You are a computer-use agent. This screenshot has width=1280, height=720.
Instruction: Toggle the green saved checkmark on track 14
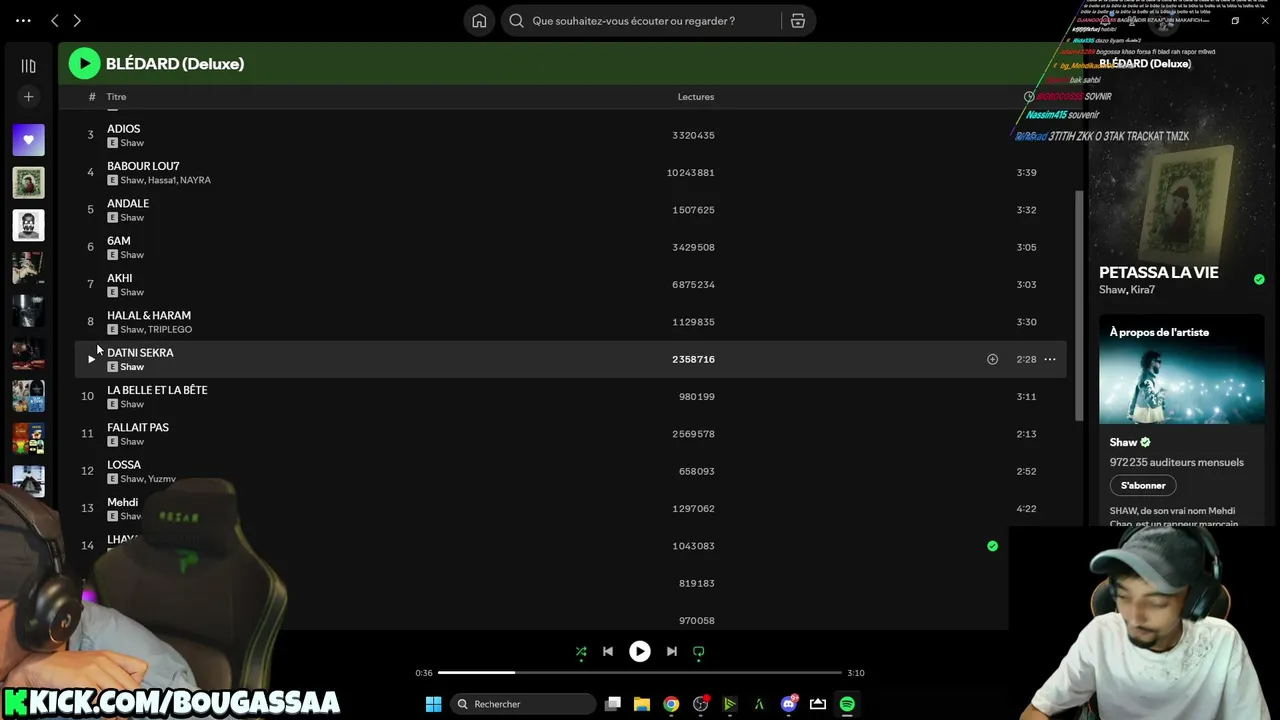(x=992, y=546)
